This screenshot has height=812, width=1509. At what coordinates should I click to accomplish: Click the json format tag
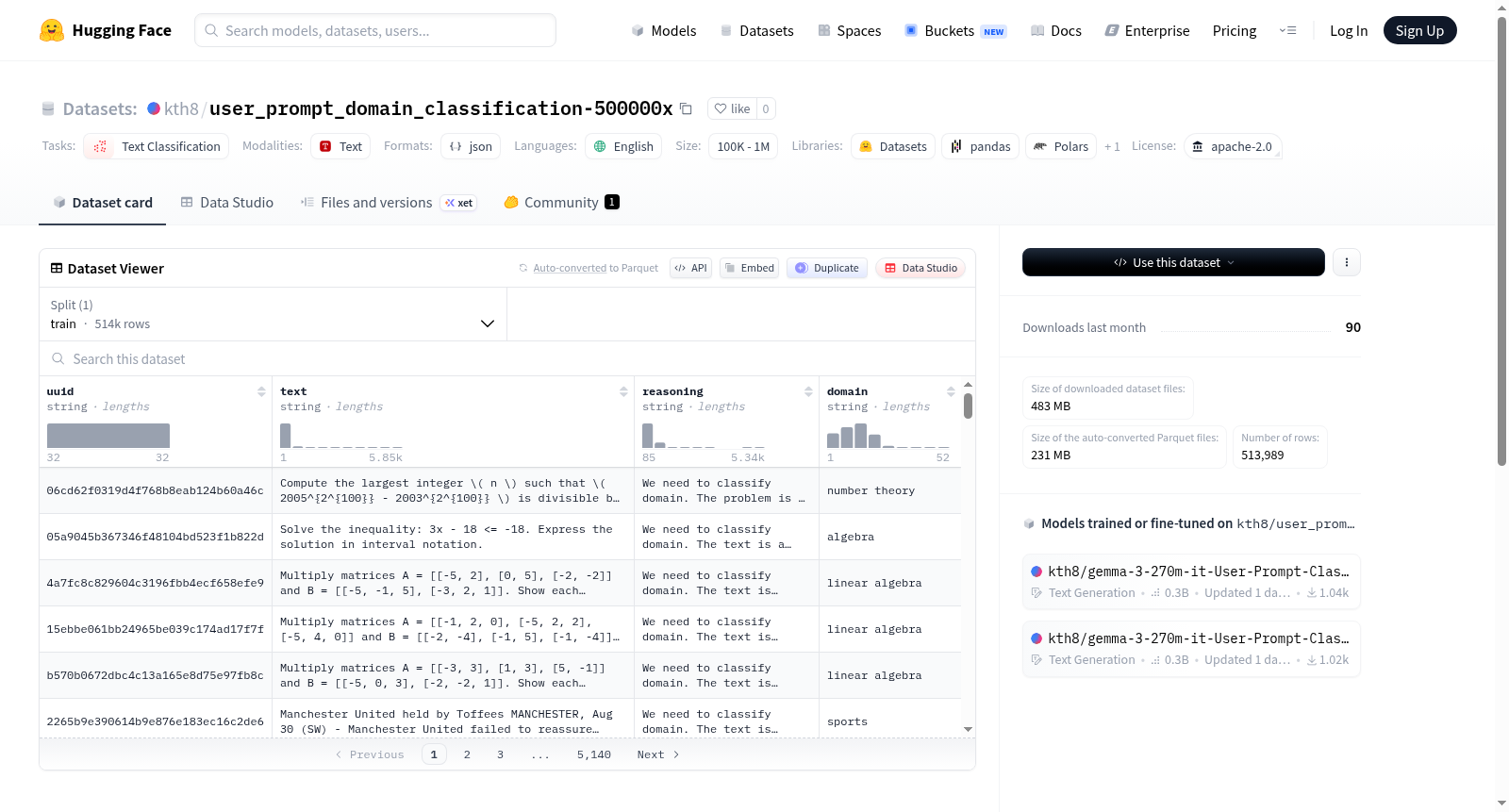tap(471, 146)
